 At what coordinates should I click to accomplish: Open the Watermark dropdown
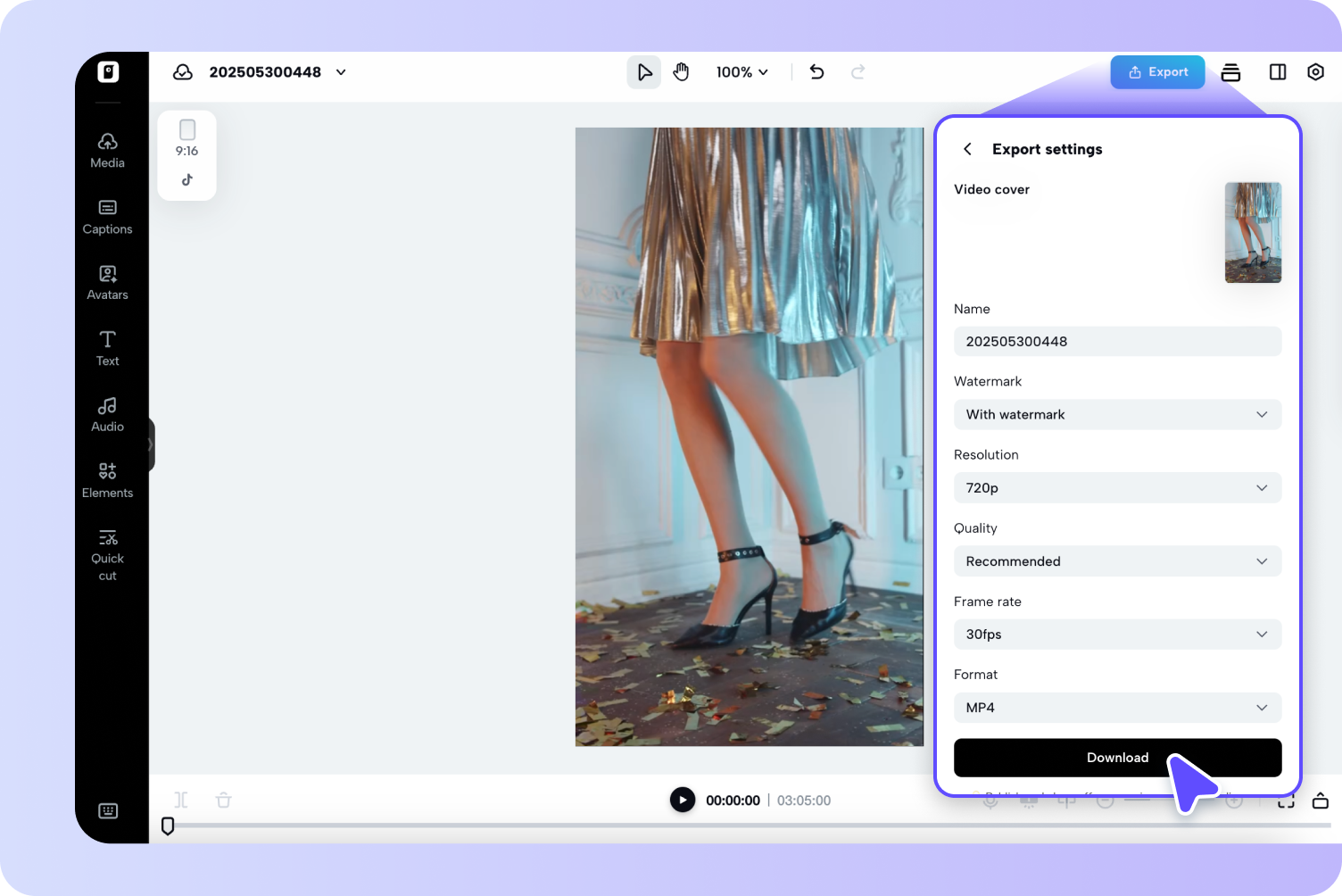1118,415
